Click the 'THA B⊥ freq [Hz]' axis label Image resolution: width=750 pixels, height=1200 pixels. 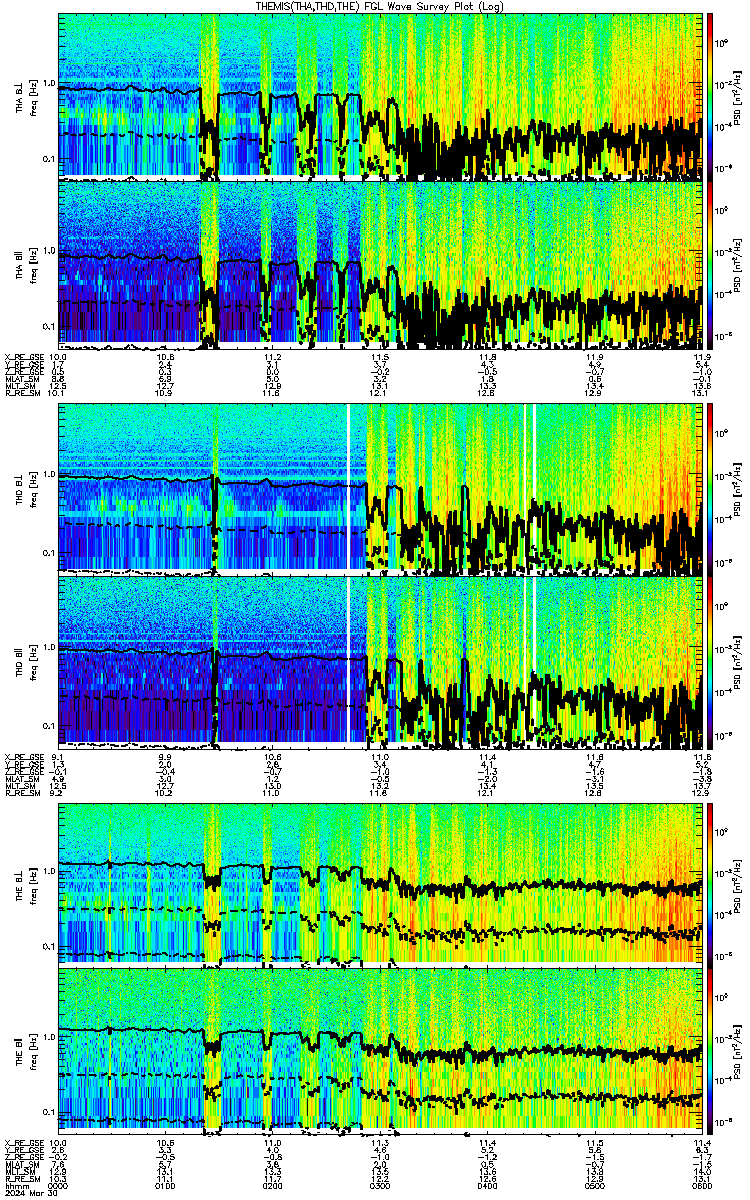[24, 96]
